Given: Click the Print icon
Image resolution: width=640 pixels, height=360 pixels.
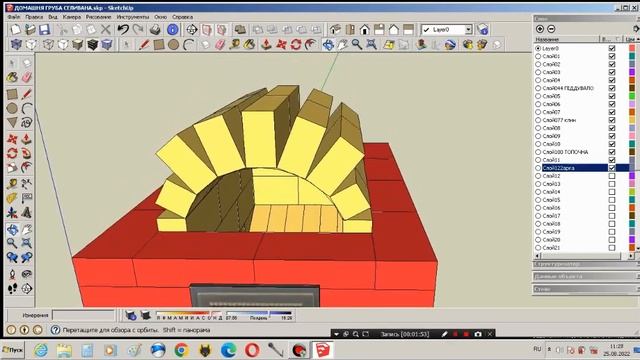Looking at the screenshot, I should tap(155, 29).
